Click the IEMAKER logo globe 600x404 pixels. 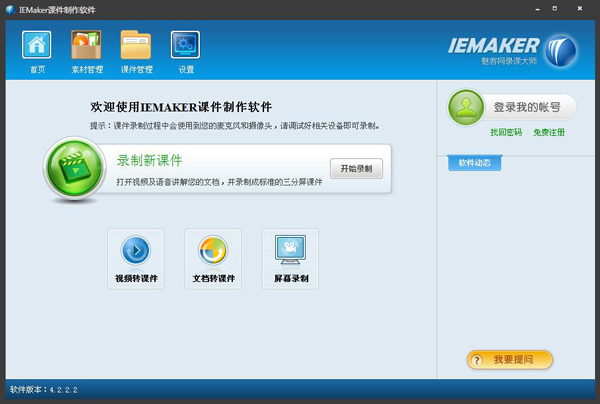point(561,51)
